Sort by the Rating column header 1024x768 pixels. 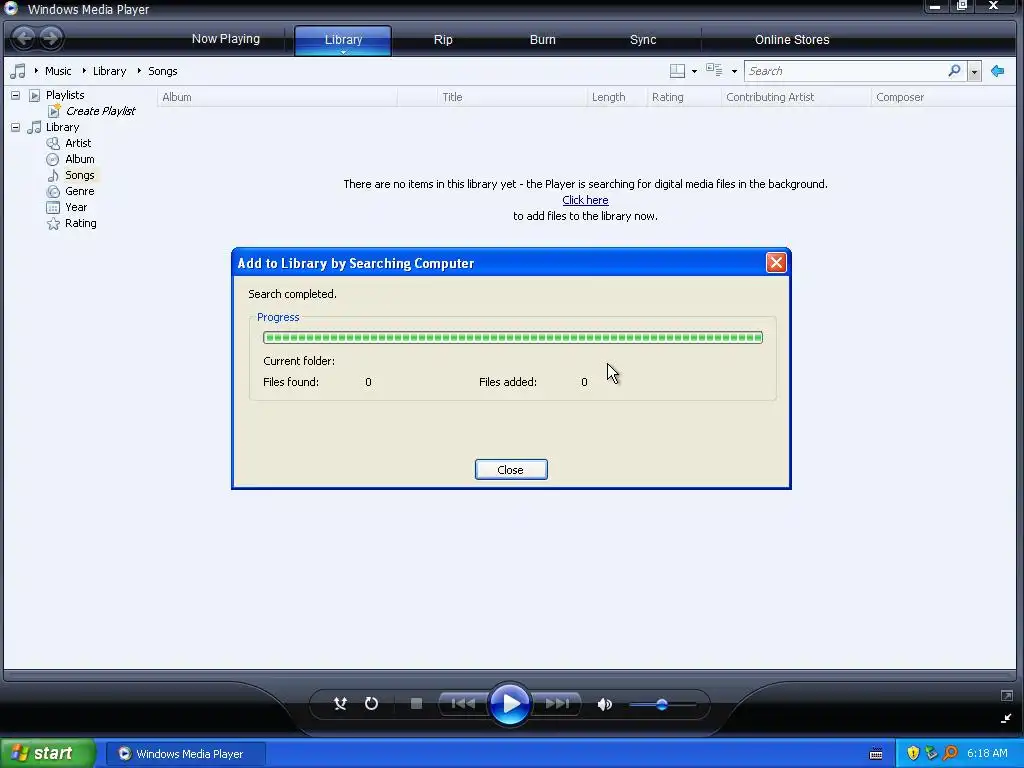[x=684, y=97]
